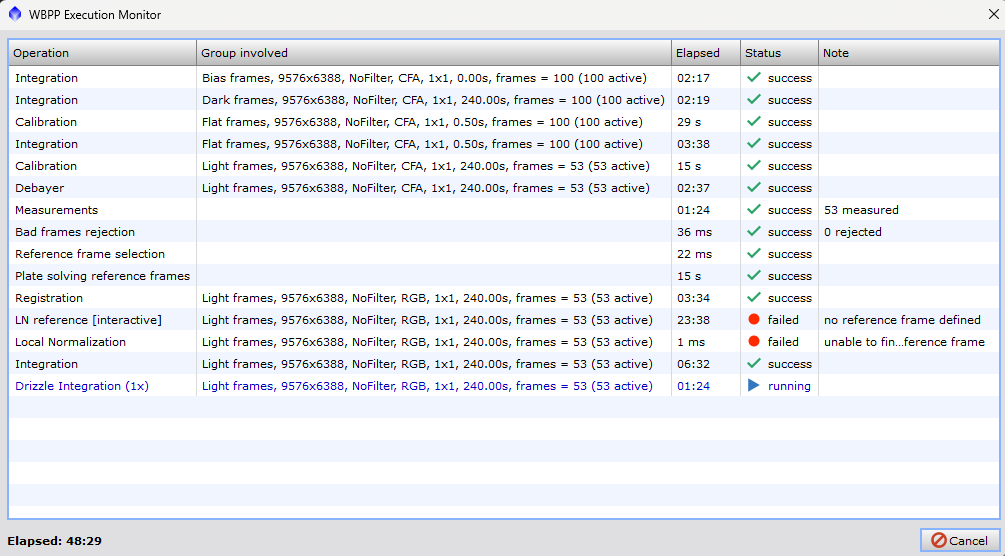This screenshot has width=1005, height=556.
Task: Click the Group involved column header
Action: 434,53
